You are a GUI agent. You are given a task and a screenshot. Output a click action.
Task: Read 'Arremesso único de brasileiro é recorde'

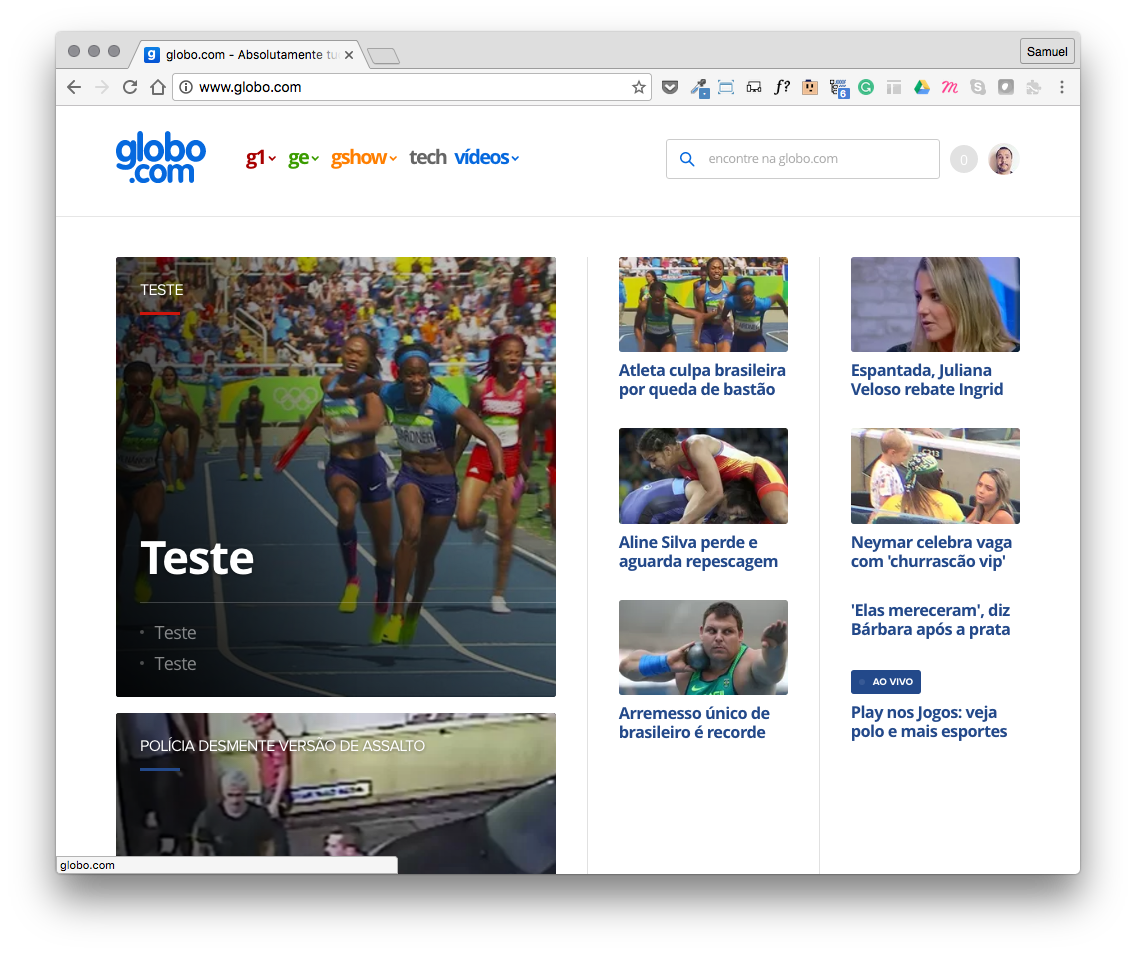point(694,723)
